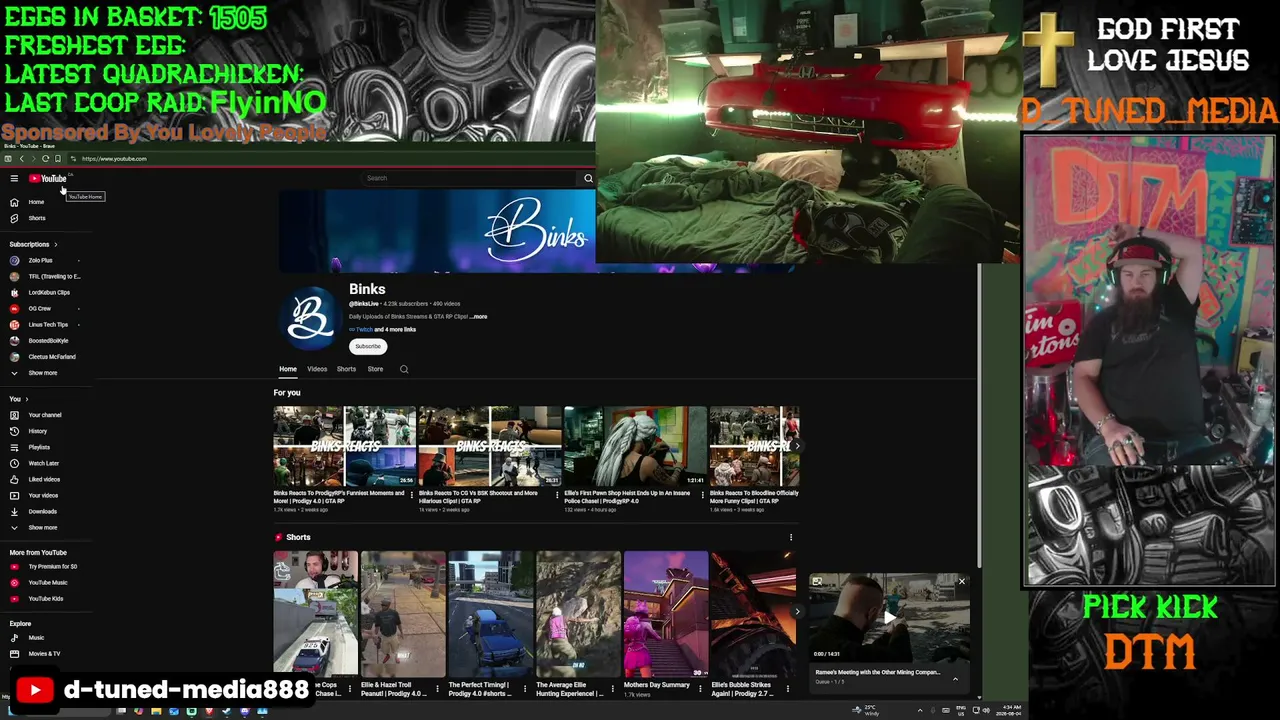Switch to the channel Shorts tab
Viewport: 1280px width, 720px height.
[x=346, y=369]
